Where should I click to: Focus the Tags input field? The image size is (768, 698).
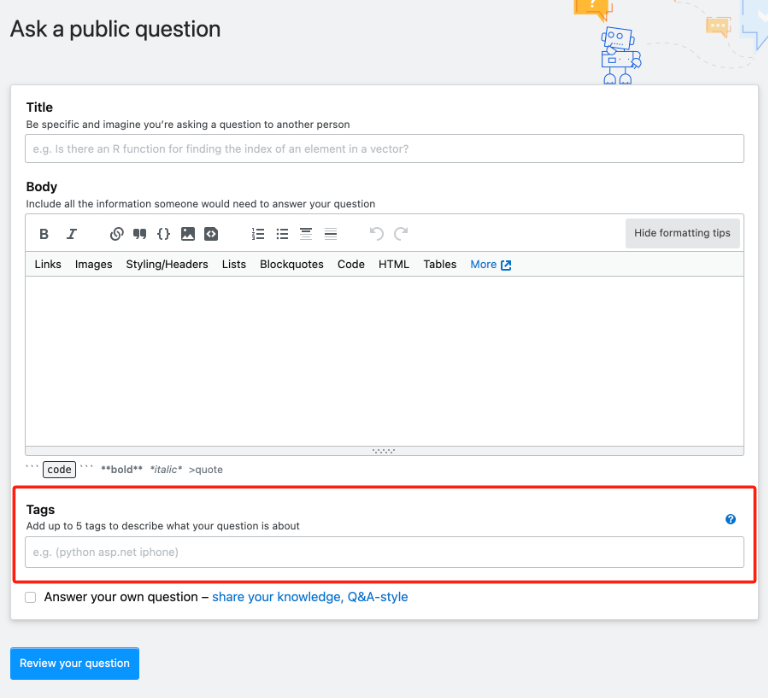pyautogui.click(x=384, y=552)
